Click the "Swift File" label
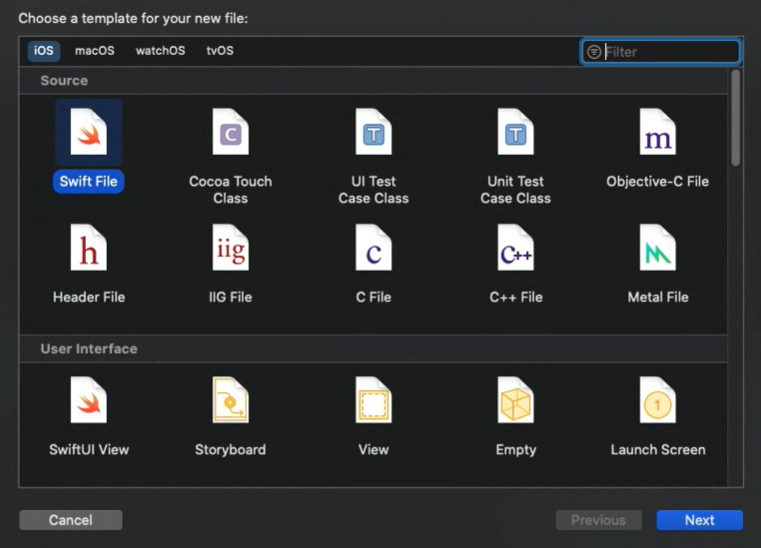 tap(88, 182)
